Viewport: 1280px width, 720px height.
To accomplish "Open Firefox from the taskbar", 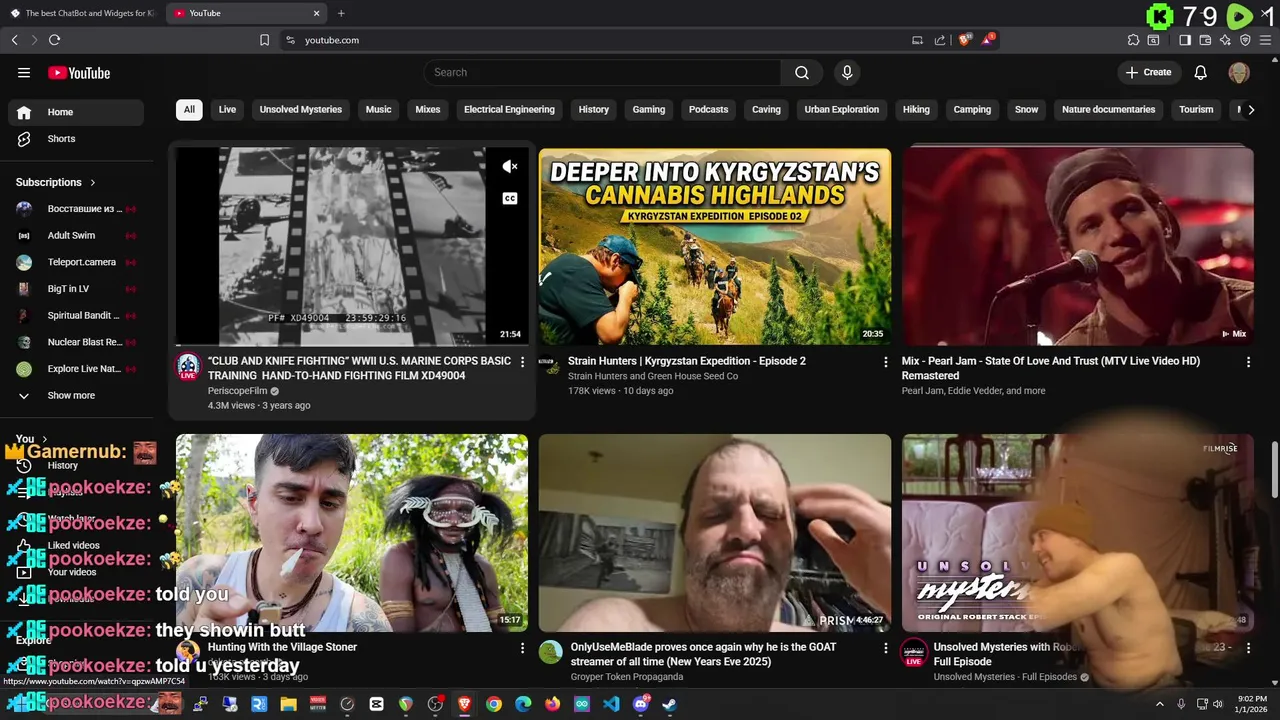I will pos(553,704).
